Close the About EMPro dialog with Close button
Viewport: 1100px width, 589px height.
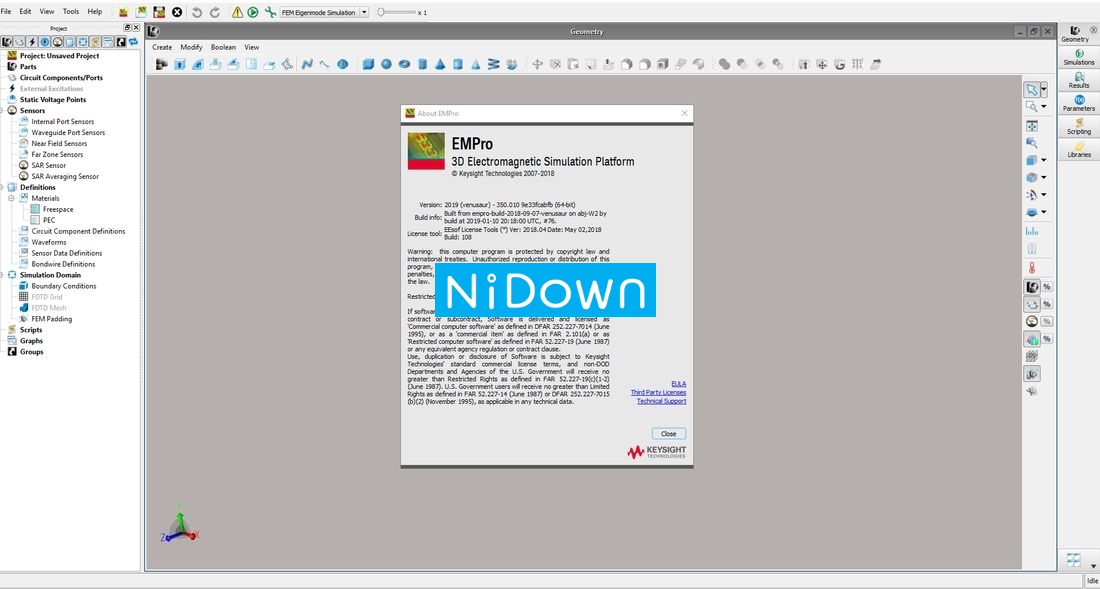668,433
